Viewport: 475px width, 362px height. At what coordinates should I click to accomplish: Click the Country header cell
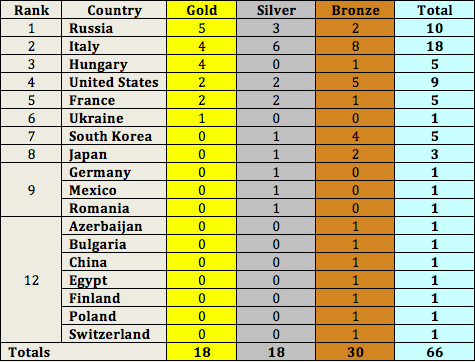pos(114,10)
